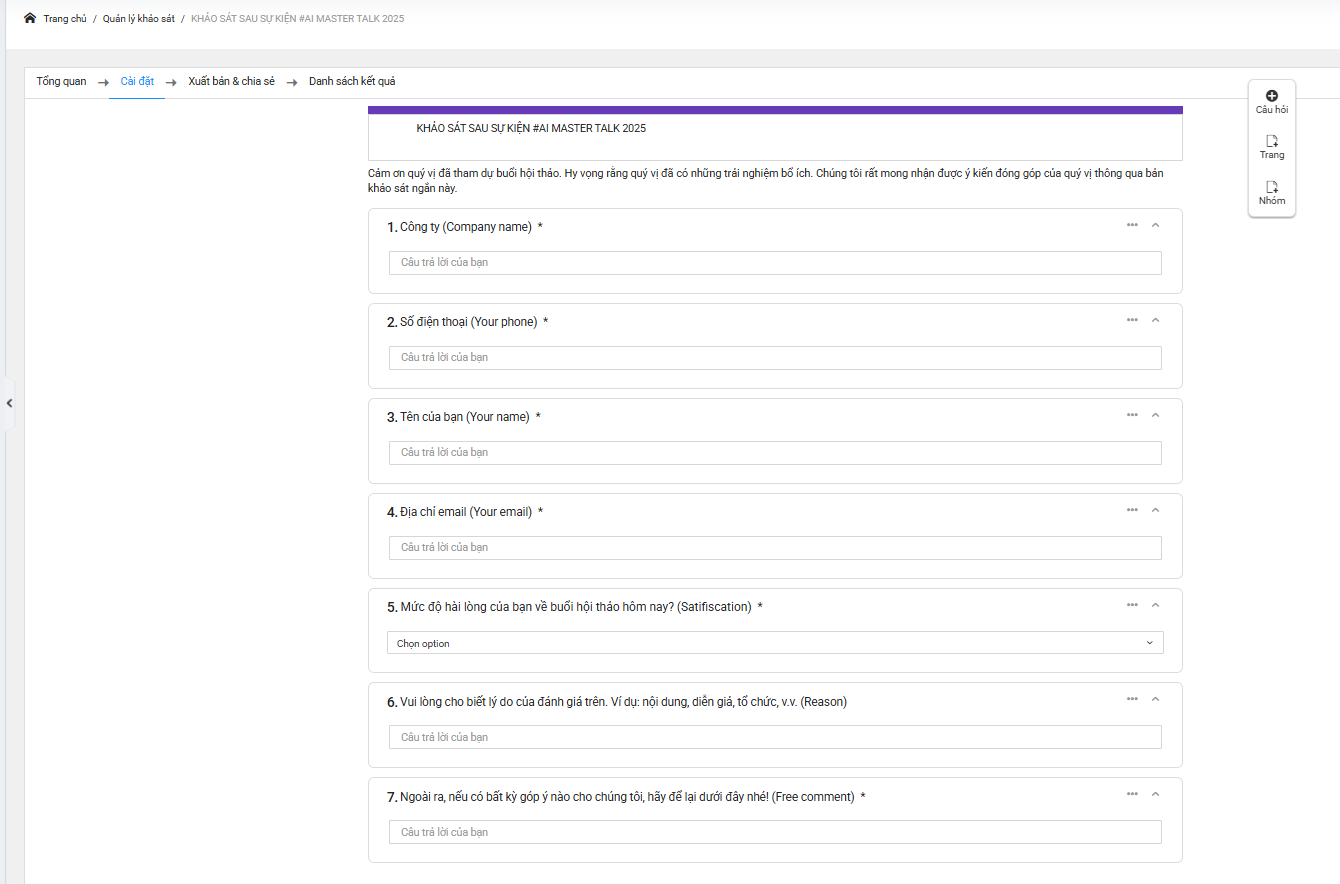Open the Danh sách kết quả tab
The image size is (1340, 884).
[x=351, y=81]
